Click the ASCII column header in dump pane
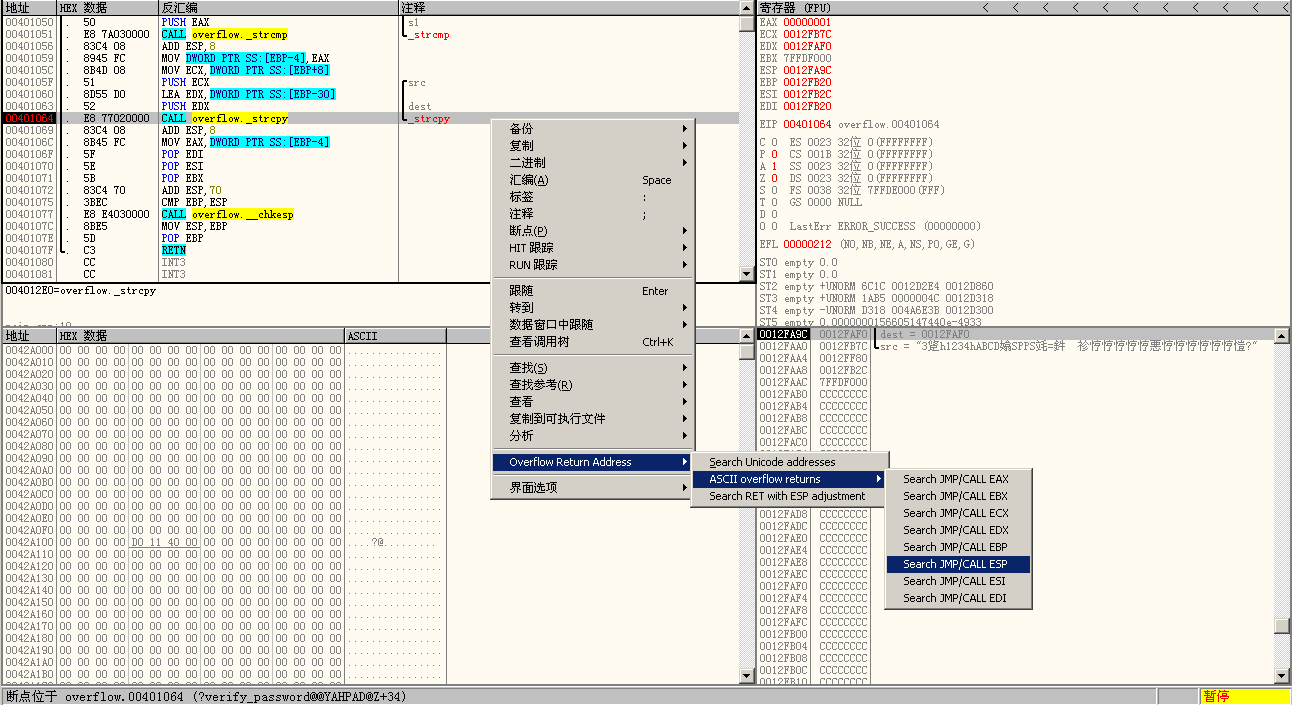 395,335
